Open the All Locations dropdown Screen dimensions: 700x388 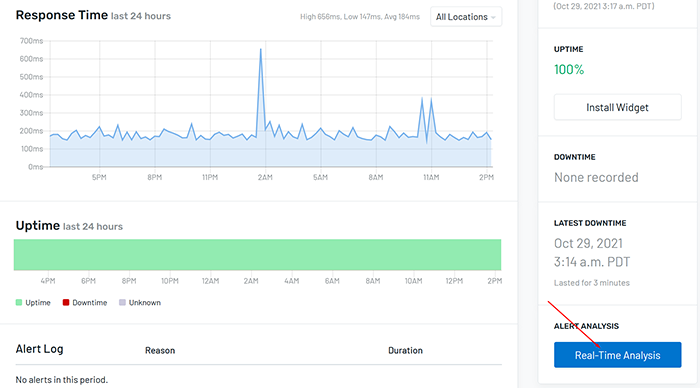pyautogui.click(x=466, y=17)
